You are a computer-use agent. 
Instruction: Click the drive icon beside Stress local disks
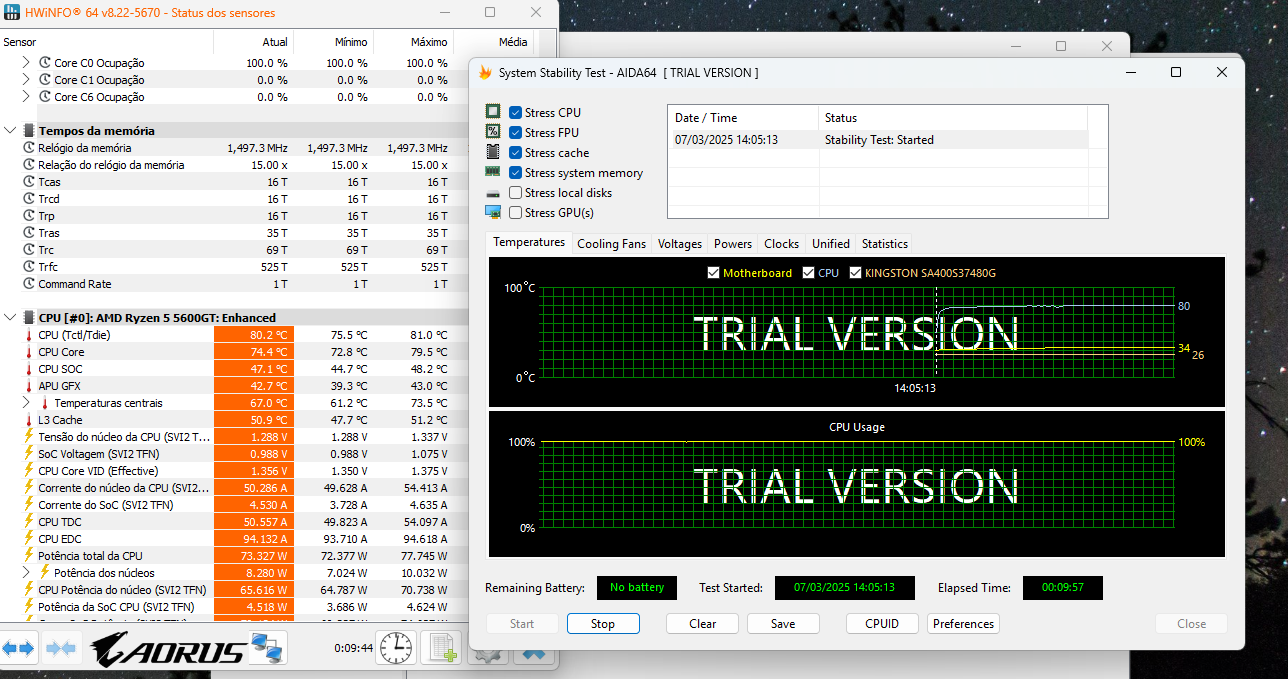coord(493,193)
